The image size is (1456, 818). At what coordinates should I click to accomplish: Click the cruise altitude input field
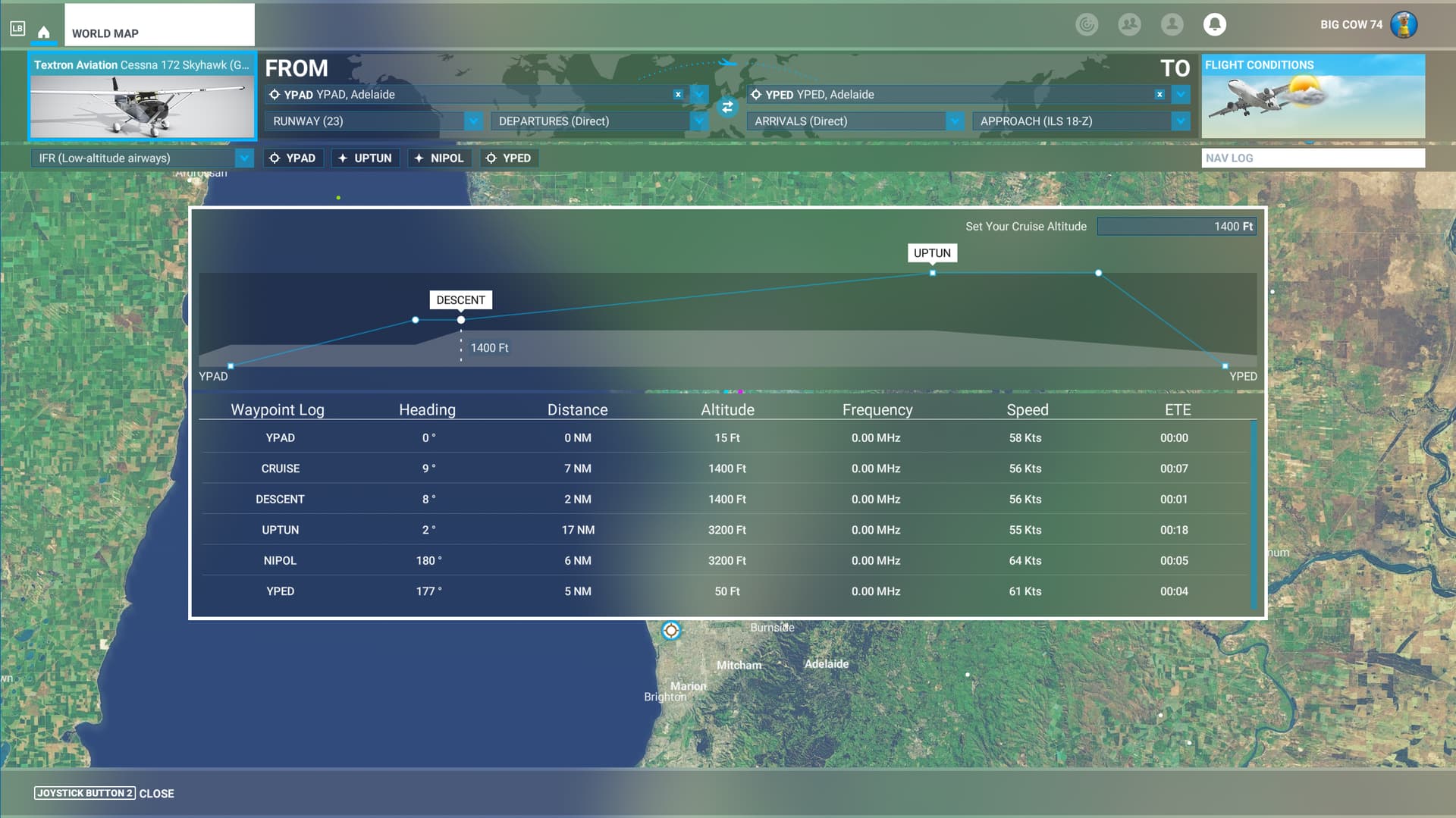(x=1176, y=227)
